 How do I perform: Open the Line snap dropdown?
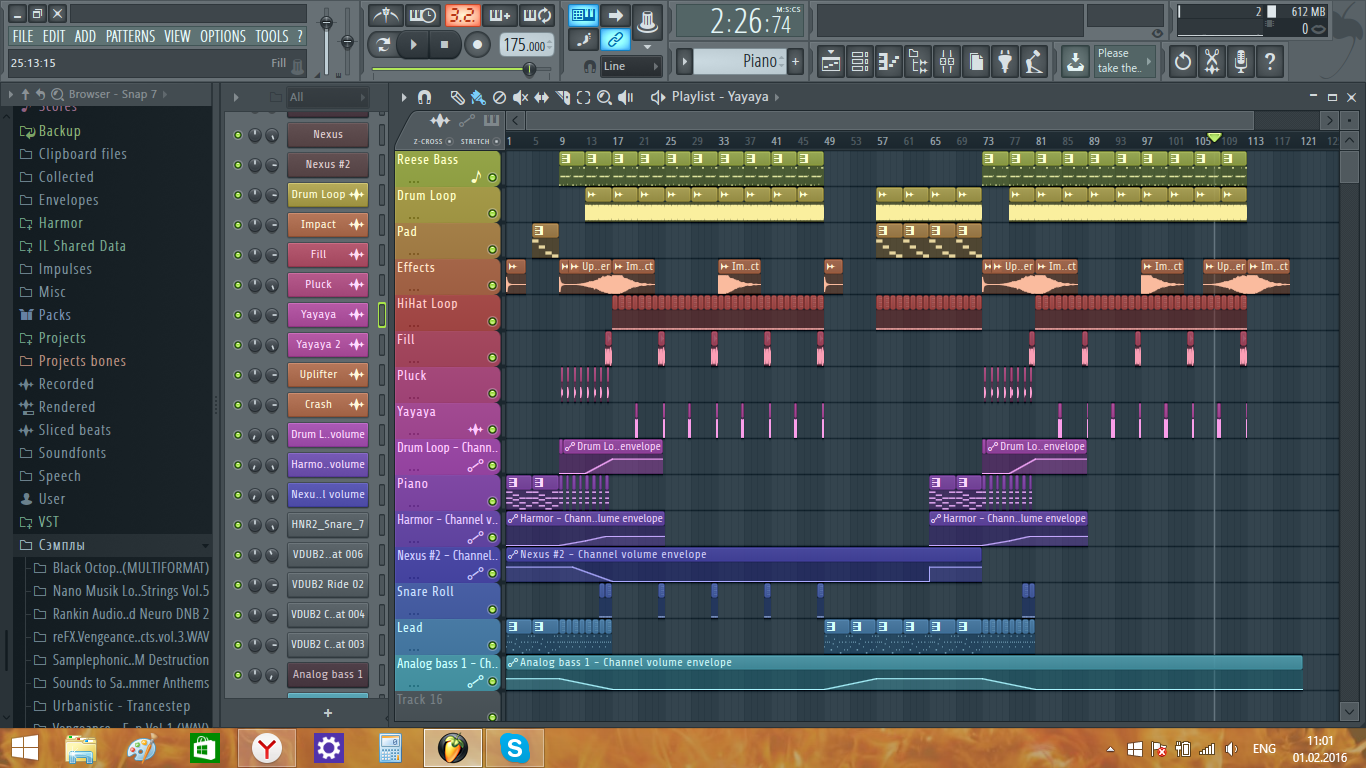point(629,66)
